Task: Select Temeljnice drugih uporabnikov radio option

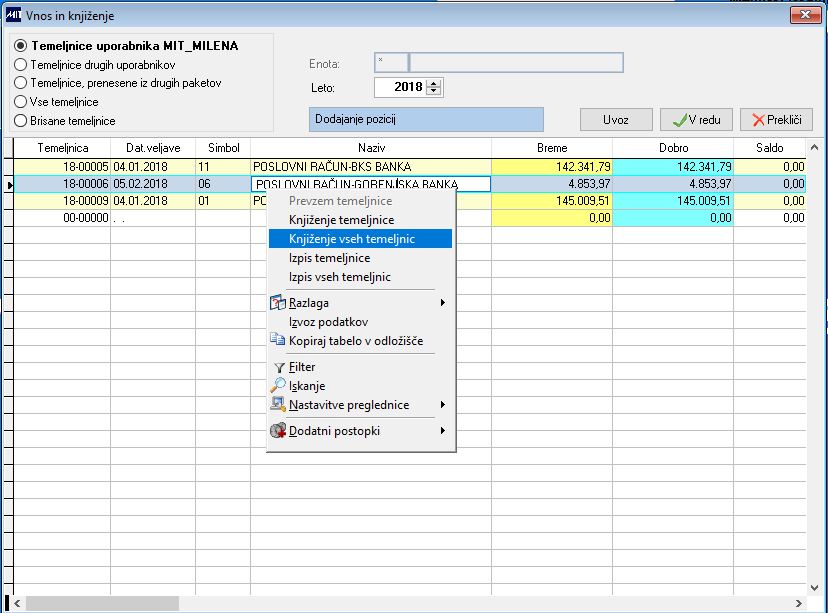Action: click(x=21, y=65)
